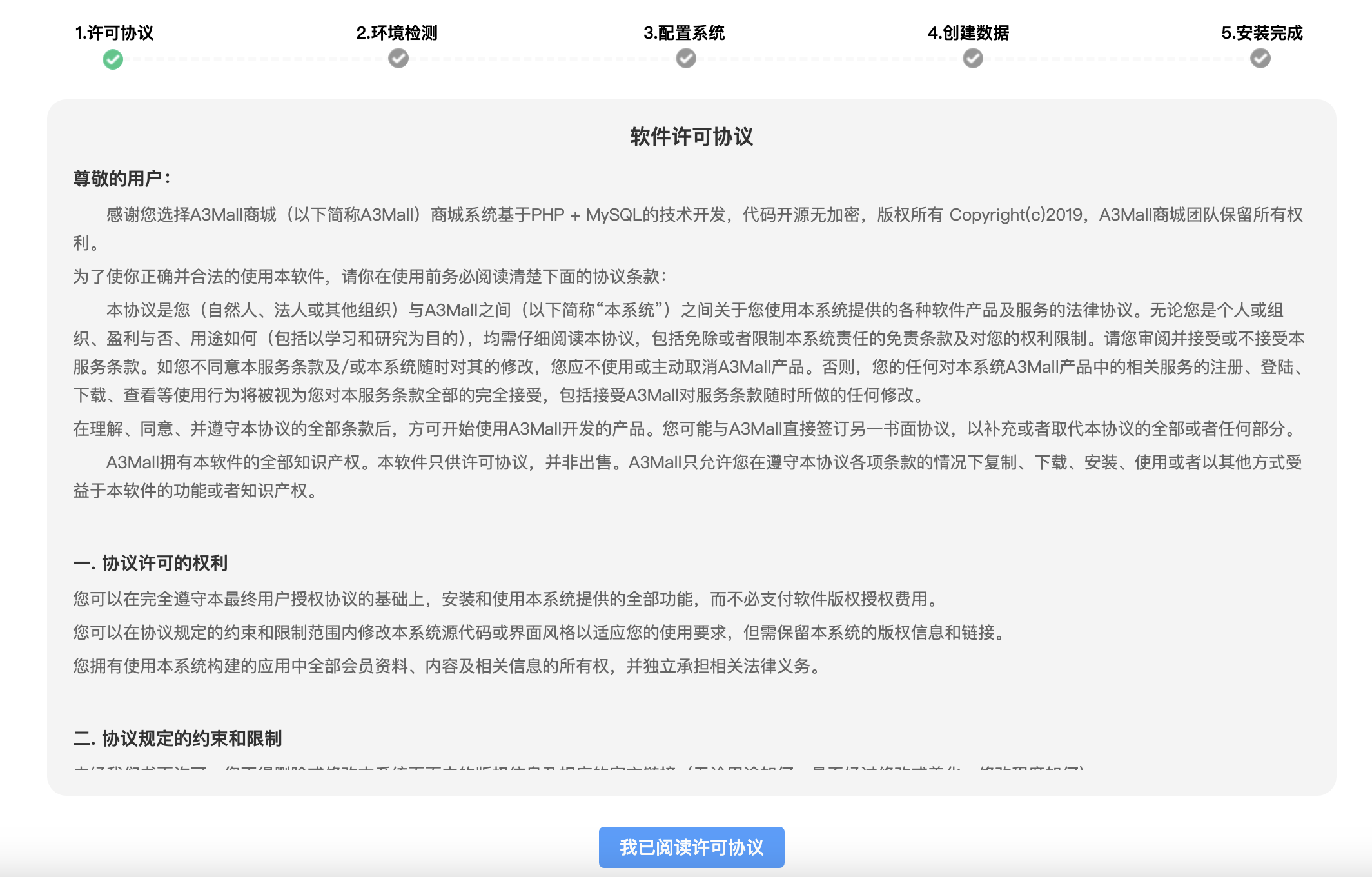
Task: Select step label 3.配置系统
Action: click(x=684, y=33)
